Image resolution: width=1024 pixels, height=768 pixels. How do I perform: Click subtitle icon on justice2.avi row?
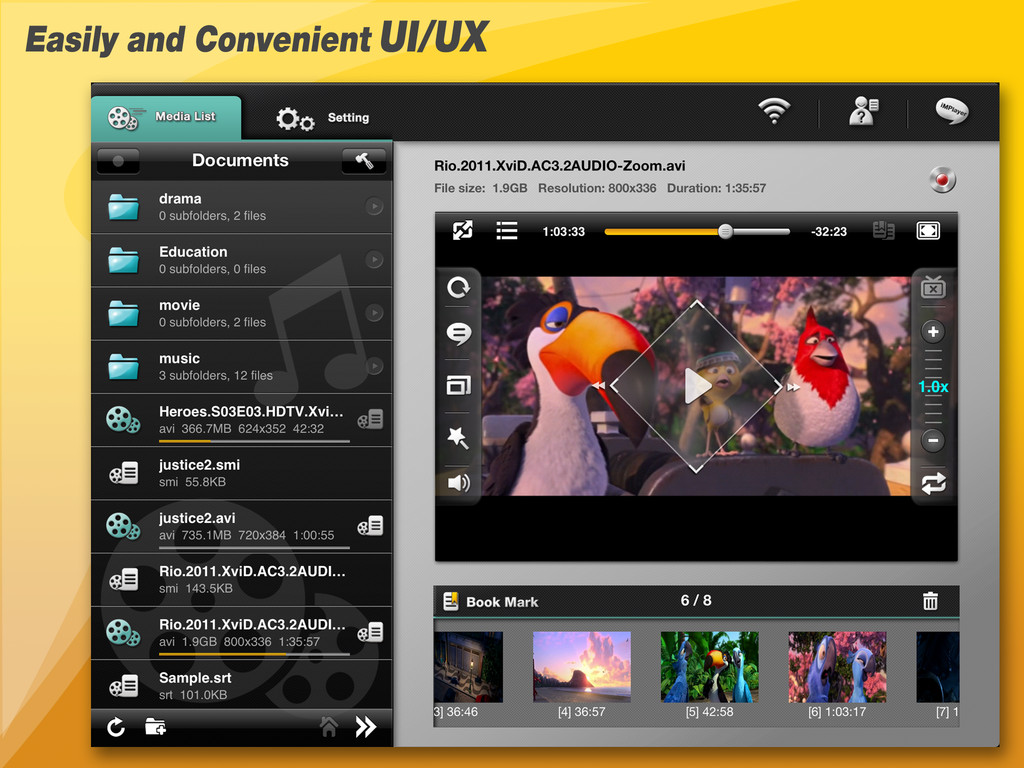pos(370,526)
